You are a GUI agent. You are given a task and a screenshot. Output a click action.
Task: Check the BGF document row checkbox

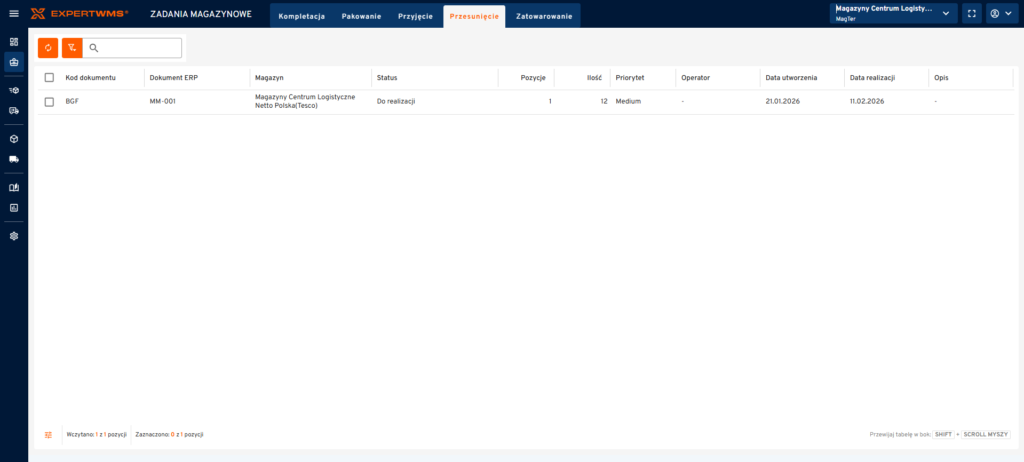pos(49,102)
